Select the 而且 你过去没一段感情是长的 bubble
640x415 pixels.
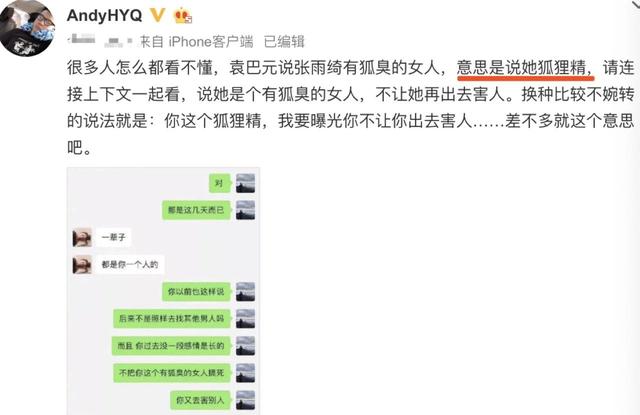click(171, 346)
